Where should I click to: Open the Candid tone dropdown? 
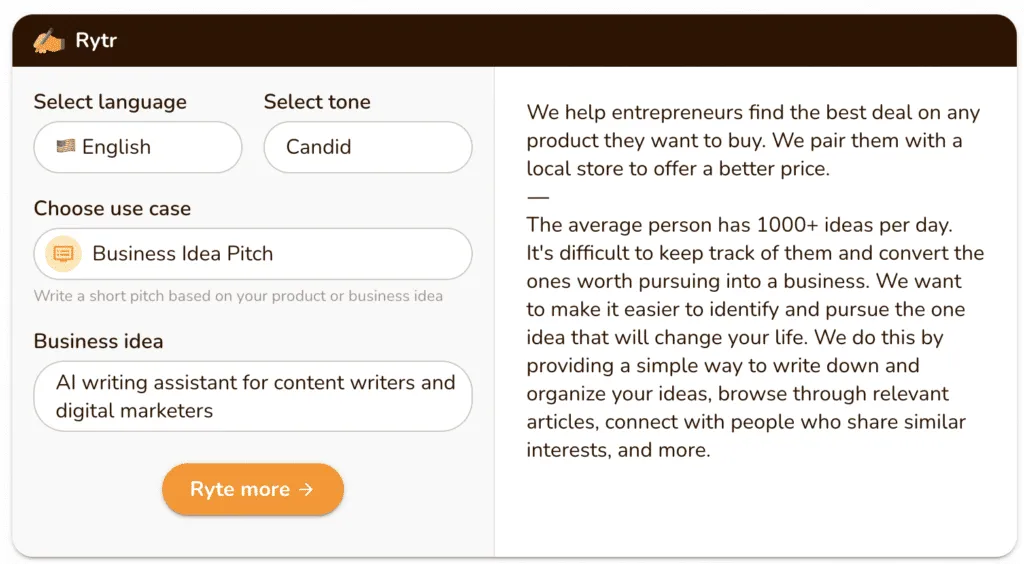tap(367, 147)
